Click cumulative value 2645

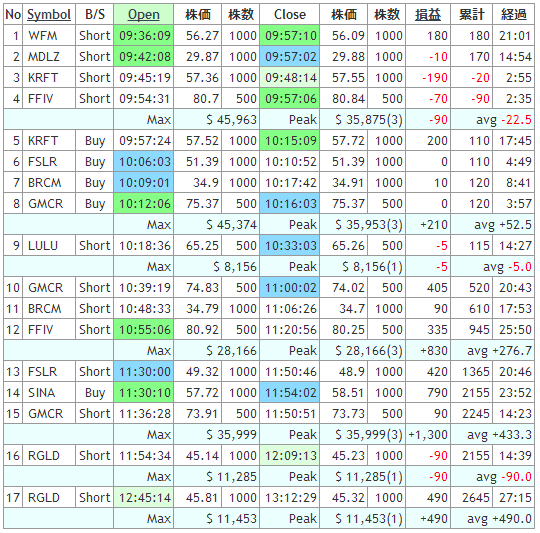point(472,498)
